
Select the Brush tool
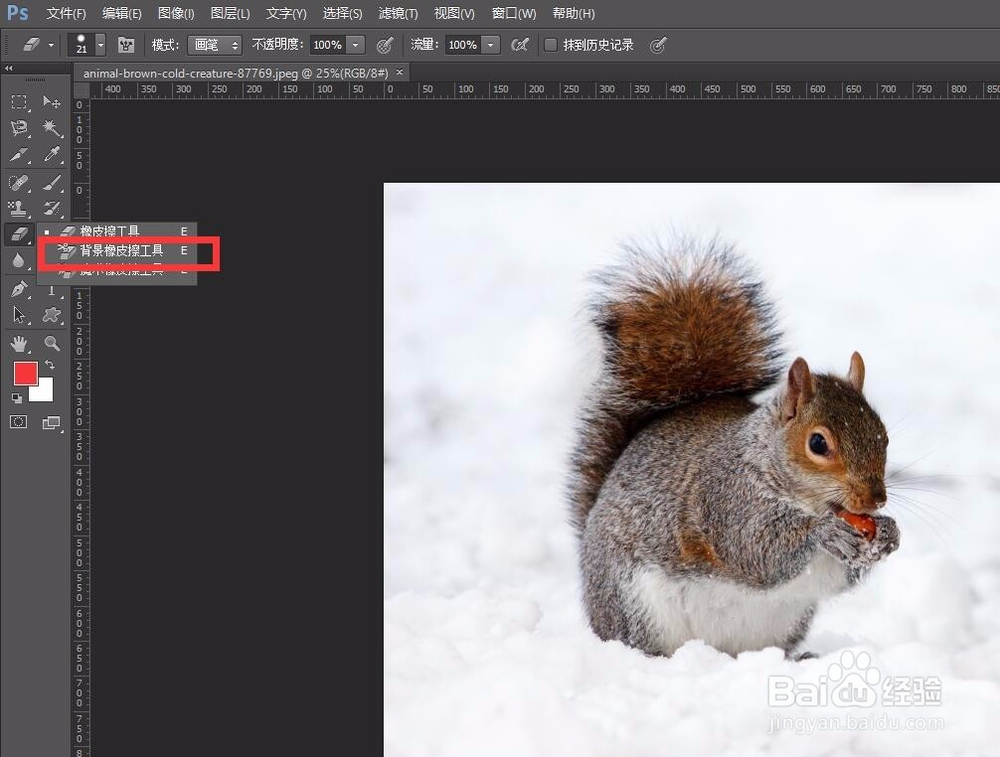[51, 183]
